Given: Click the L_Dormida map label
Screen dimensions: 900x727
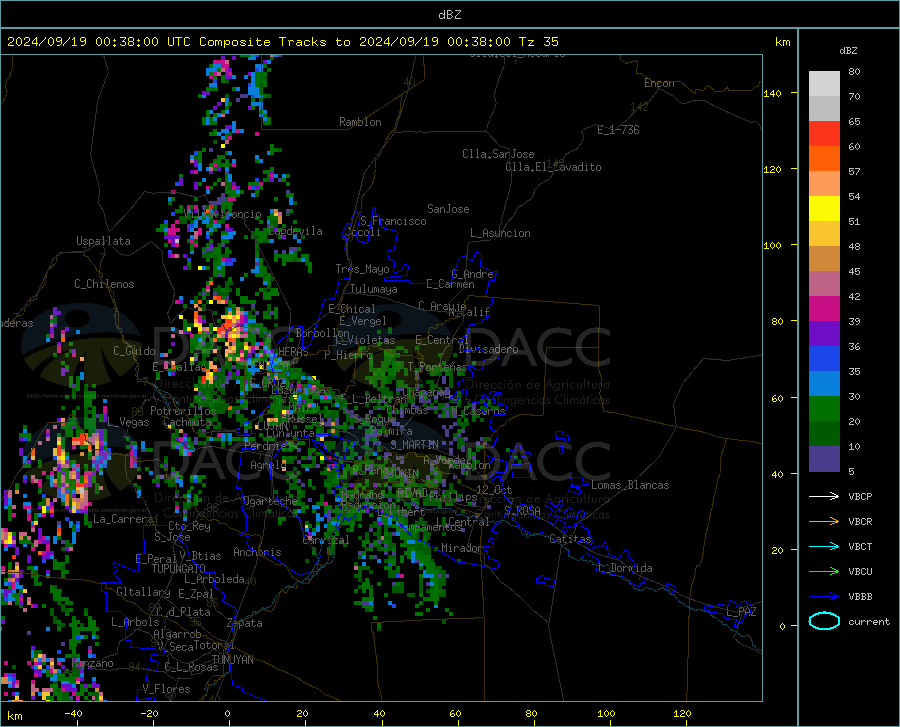Looking at the screenshot, I should (624, 568).
